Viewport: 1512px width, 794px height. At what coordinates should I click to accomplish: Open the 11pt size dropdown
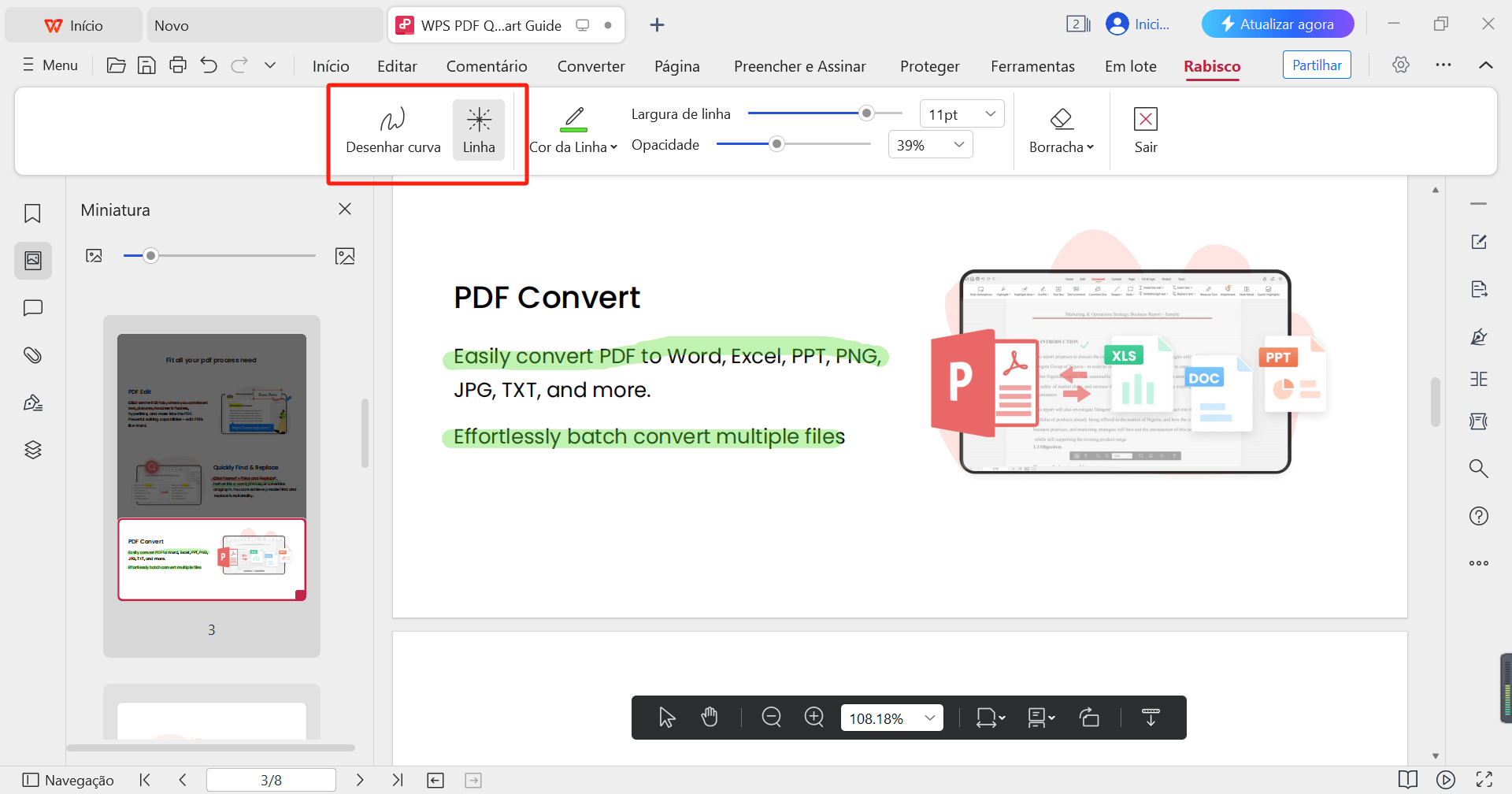pos(960,113)
